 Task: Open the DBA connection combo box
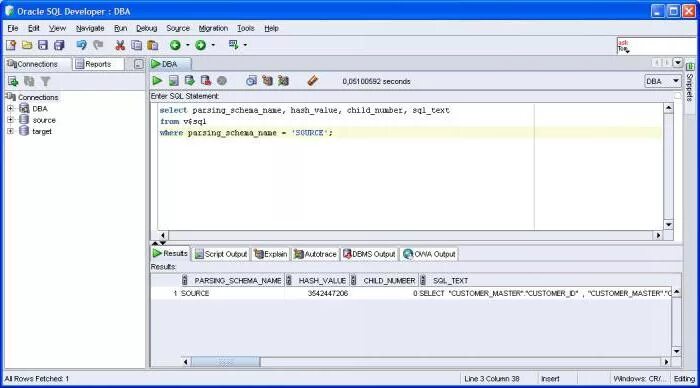(662, 81)
